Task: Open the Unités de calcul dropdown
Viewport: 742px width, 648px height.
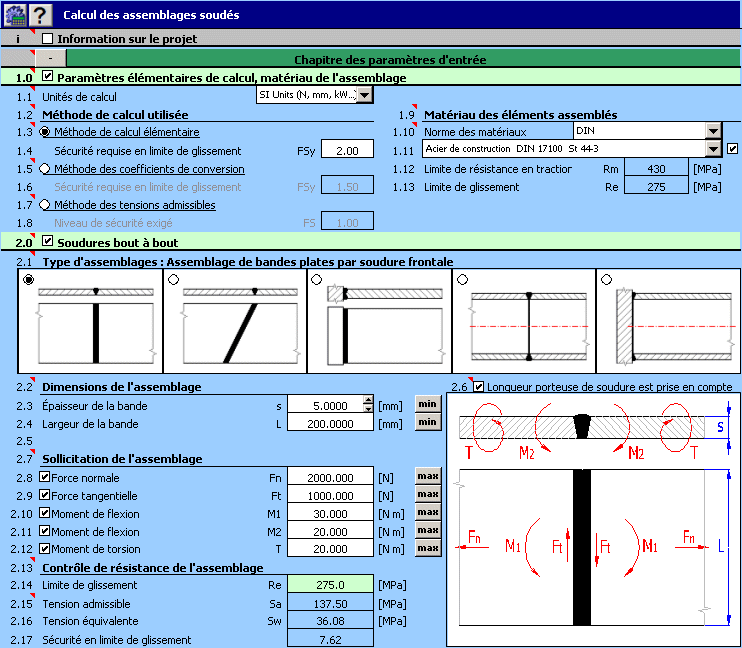Action: coord(364,95)
